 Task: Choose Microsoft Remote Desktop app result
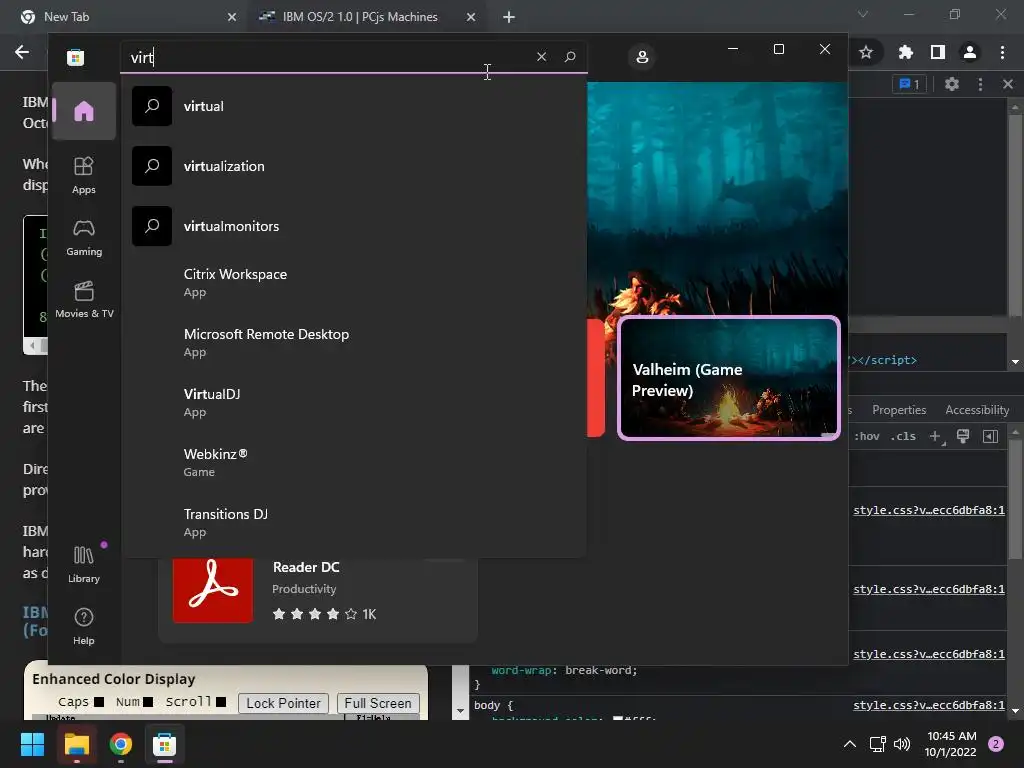[354, 343]
